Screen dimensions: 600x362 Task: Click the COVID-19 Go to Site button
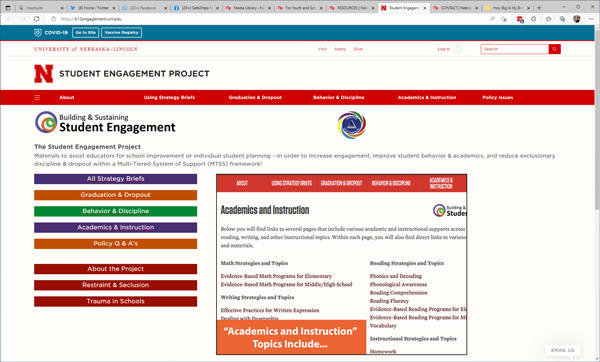[x=86, y=33]
